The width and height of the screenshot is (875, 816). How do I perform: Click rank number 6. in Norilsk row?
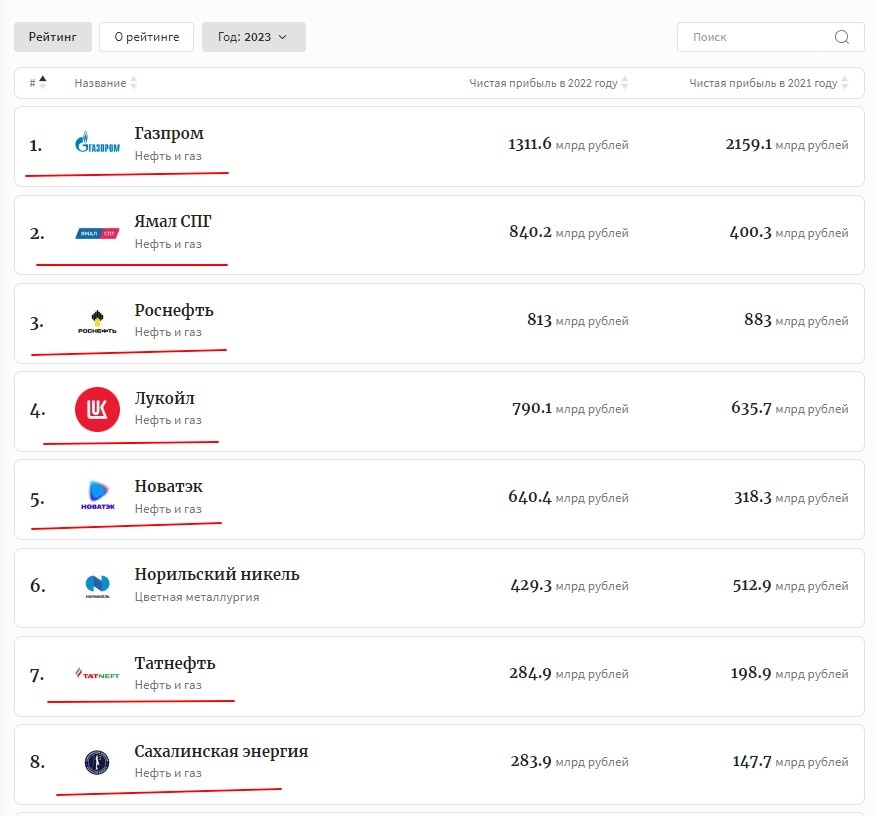click(37, 585)
